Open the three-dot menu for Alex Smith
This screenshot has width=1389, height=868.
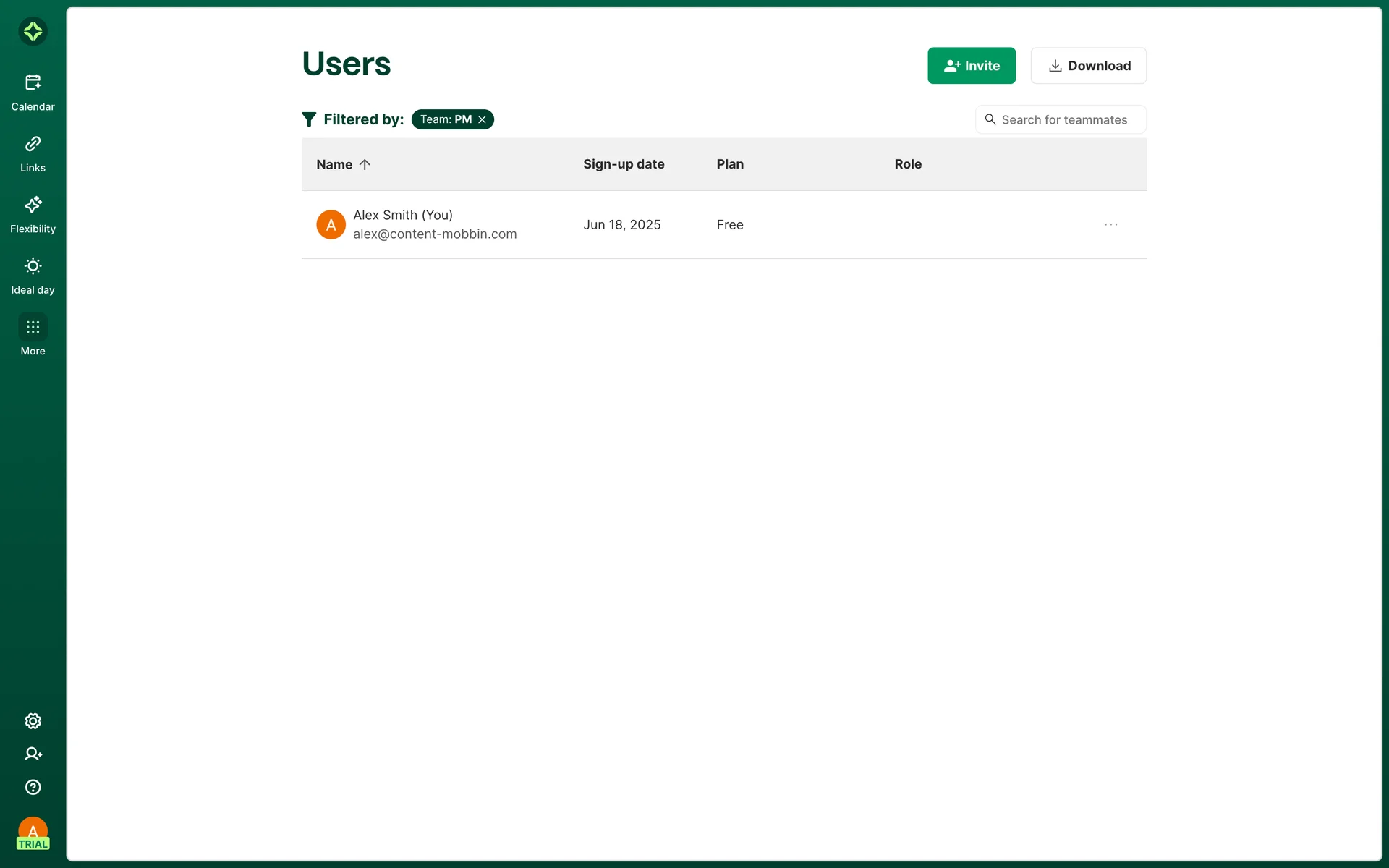click(1110, 225)
